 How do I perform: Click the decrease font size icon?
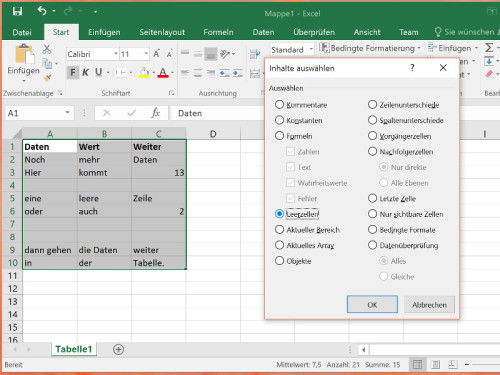pos(169,54)
